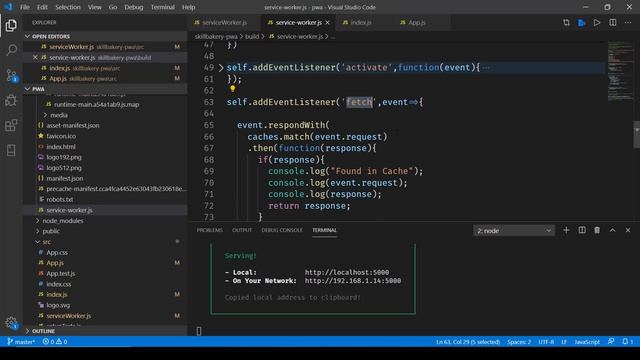Click the build breadcrumb segment
640x360 pixels.
pyautogui.click(x=252, y=36)
